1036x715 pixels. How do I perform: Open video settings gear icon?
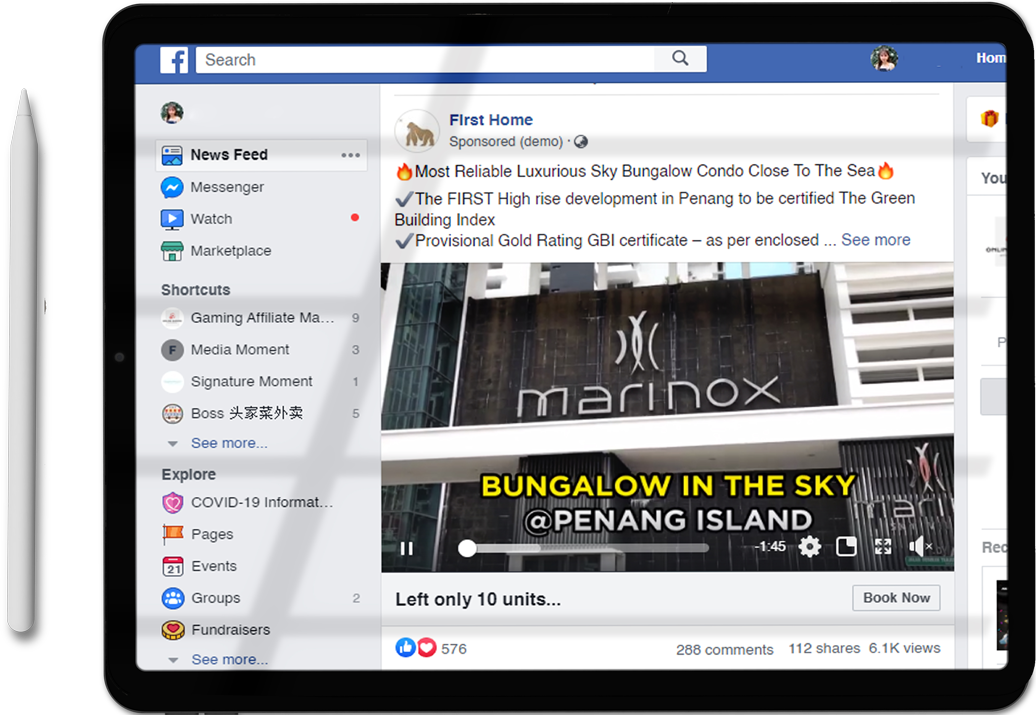tap(810, 546)
